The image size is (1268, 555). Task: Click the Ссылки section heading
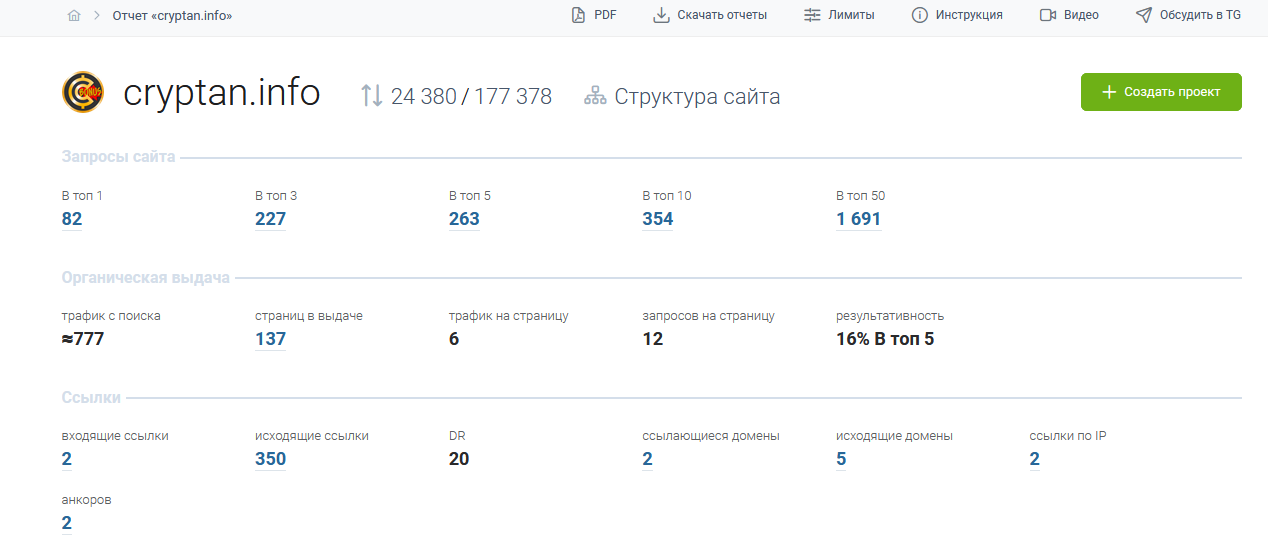(91, 397)
